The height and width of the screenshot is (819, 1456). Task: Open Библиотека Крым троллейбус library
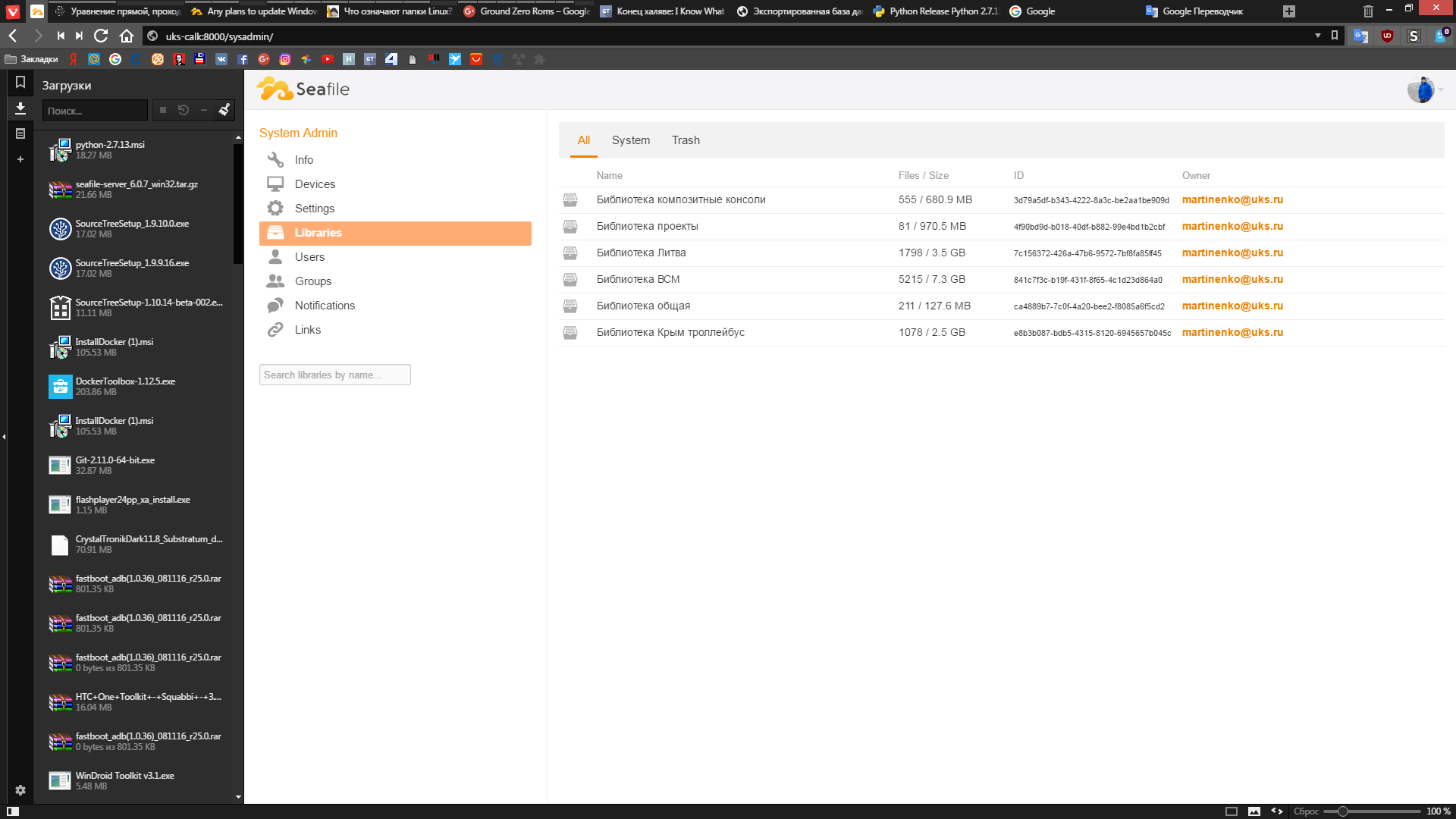pos(671,332)
